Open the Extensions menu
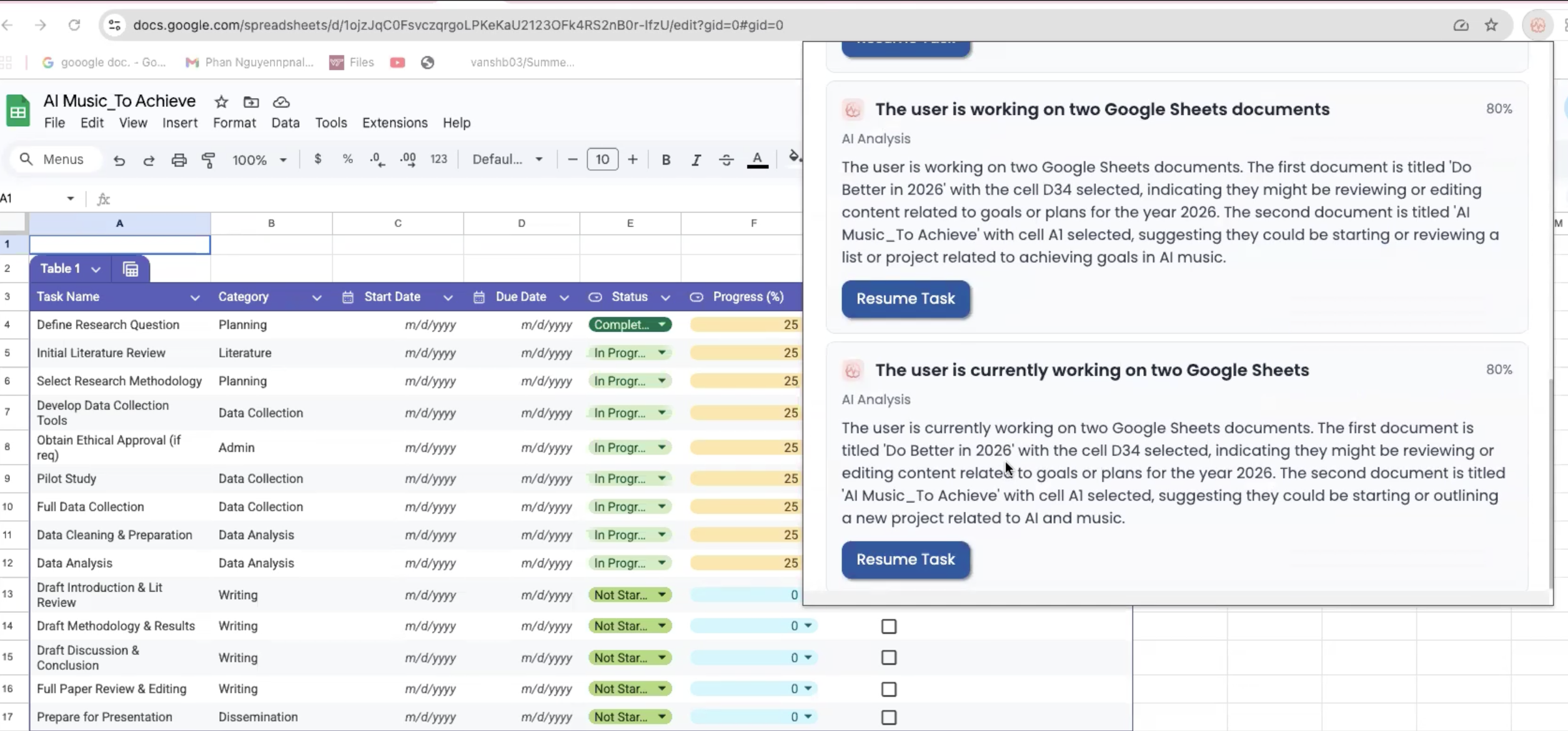 click(x=395, y=122)
